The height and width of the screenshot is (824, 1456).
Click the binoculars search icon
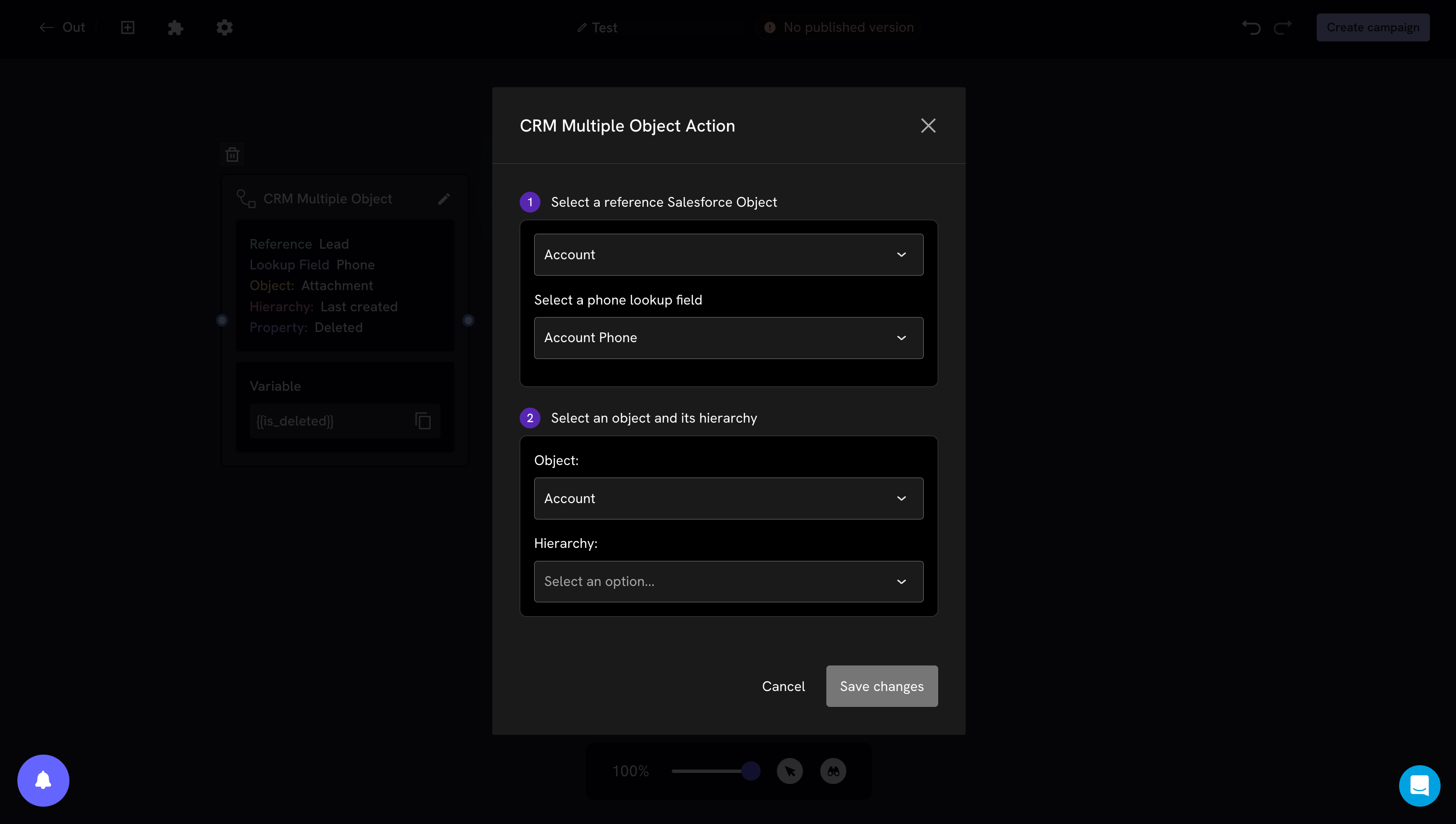[x=833, y=771]
